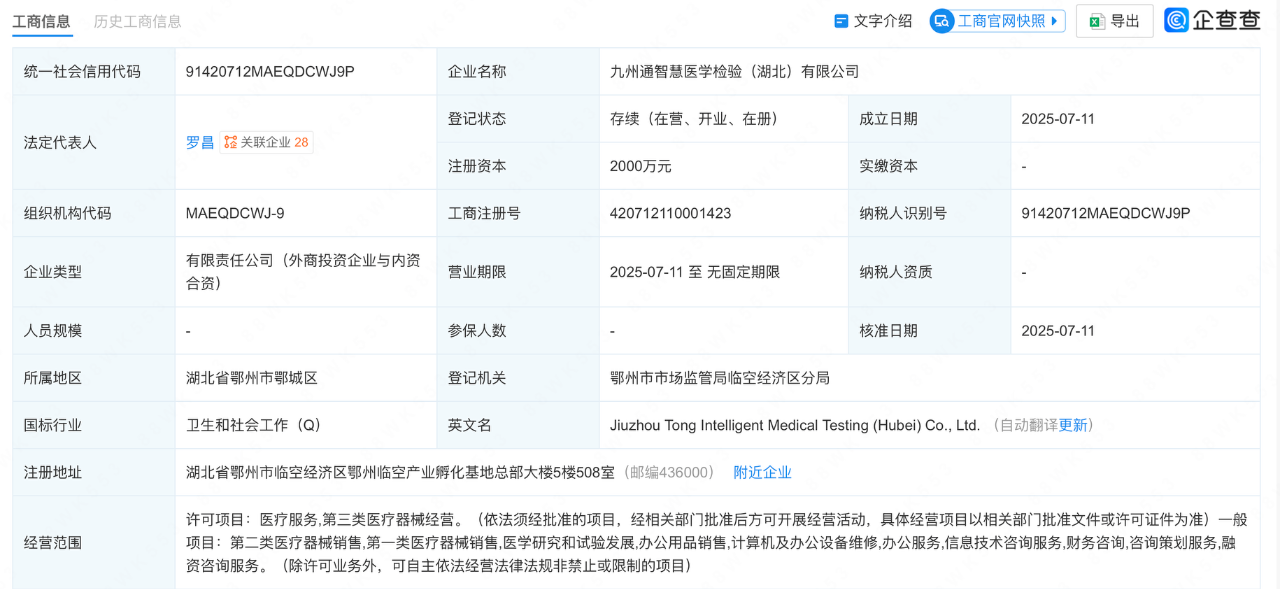View 关联企业 28 related companies

click(x=266, y=142)
